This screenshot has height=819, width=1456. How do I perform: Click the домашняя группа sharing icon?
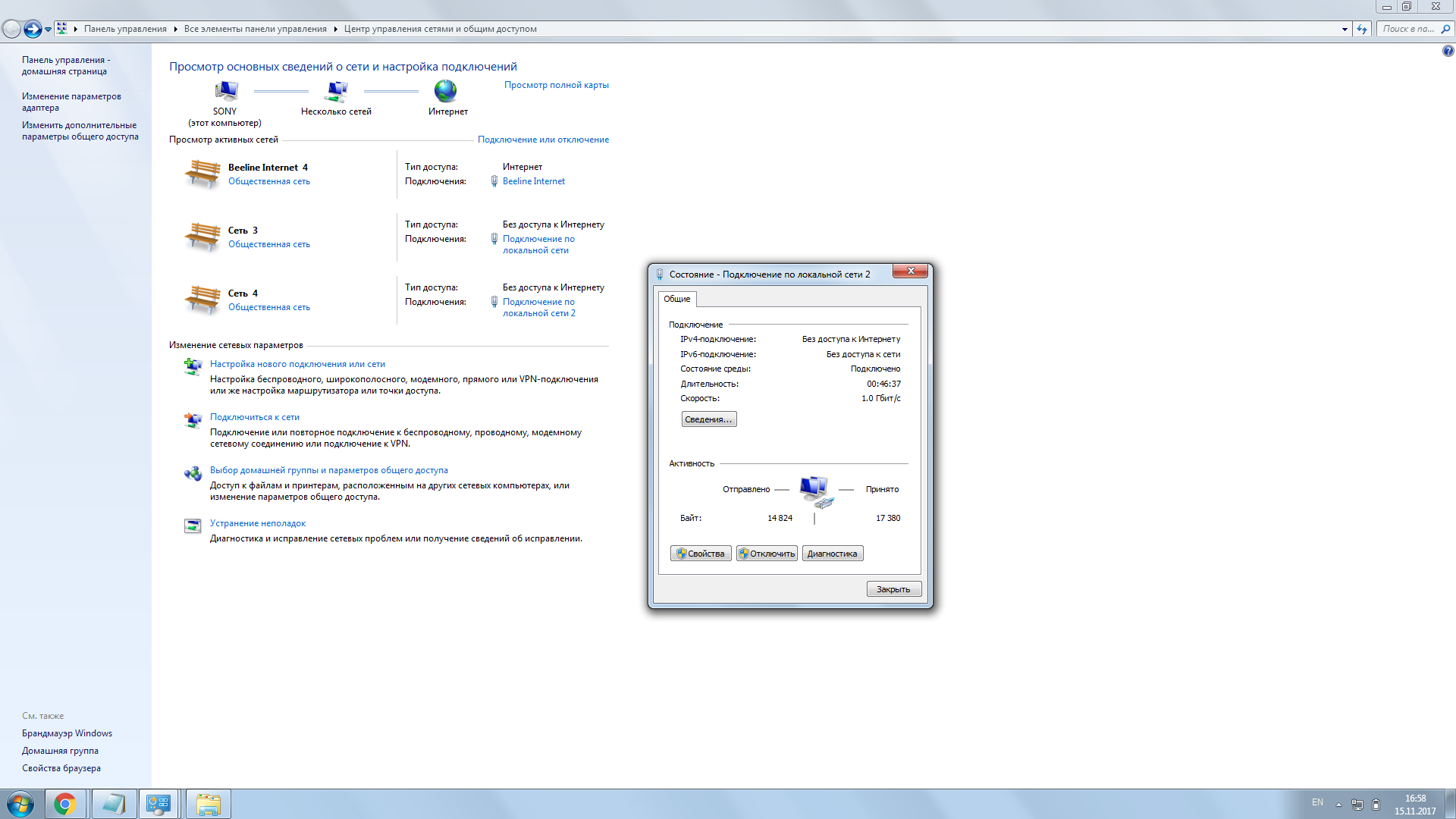click(x=192, y=473)
